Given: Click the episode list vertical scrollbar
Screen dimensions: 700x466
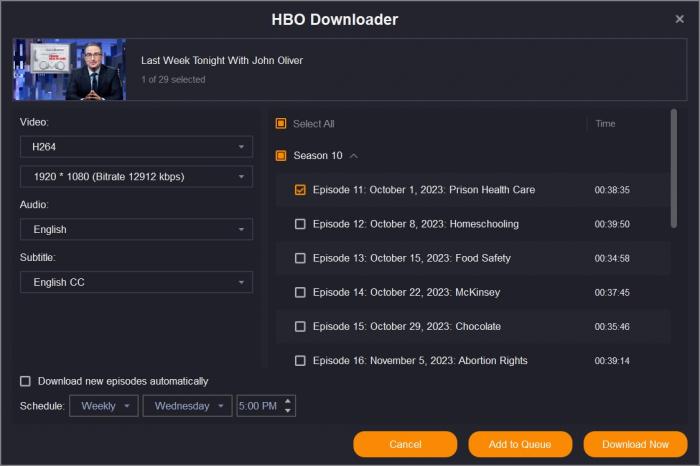Looking at the screenshot, I should click(x=674, y=169).
